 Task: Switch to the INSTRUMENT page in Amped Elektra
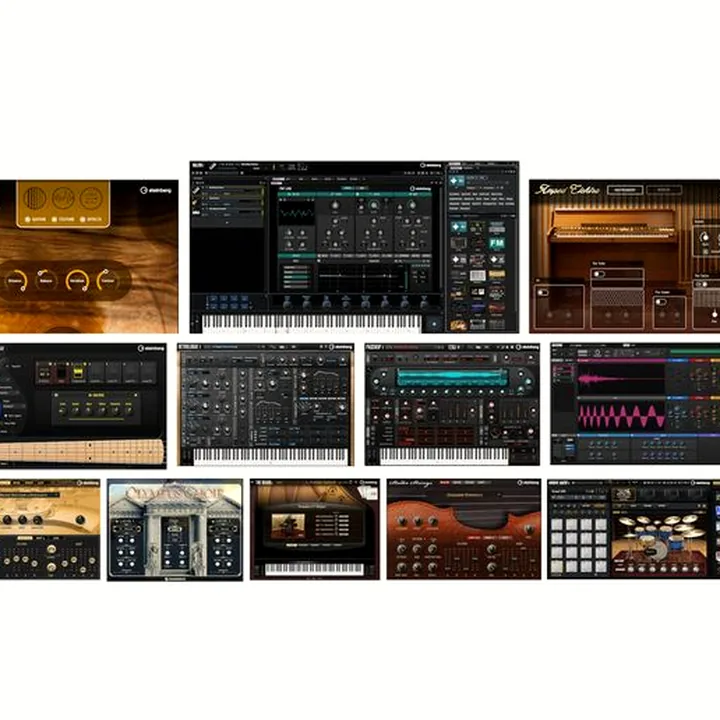point(624,190)
